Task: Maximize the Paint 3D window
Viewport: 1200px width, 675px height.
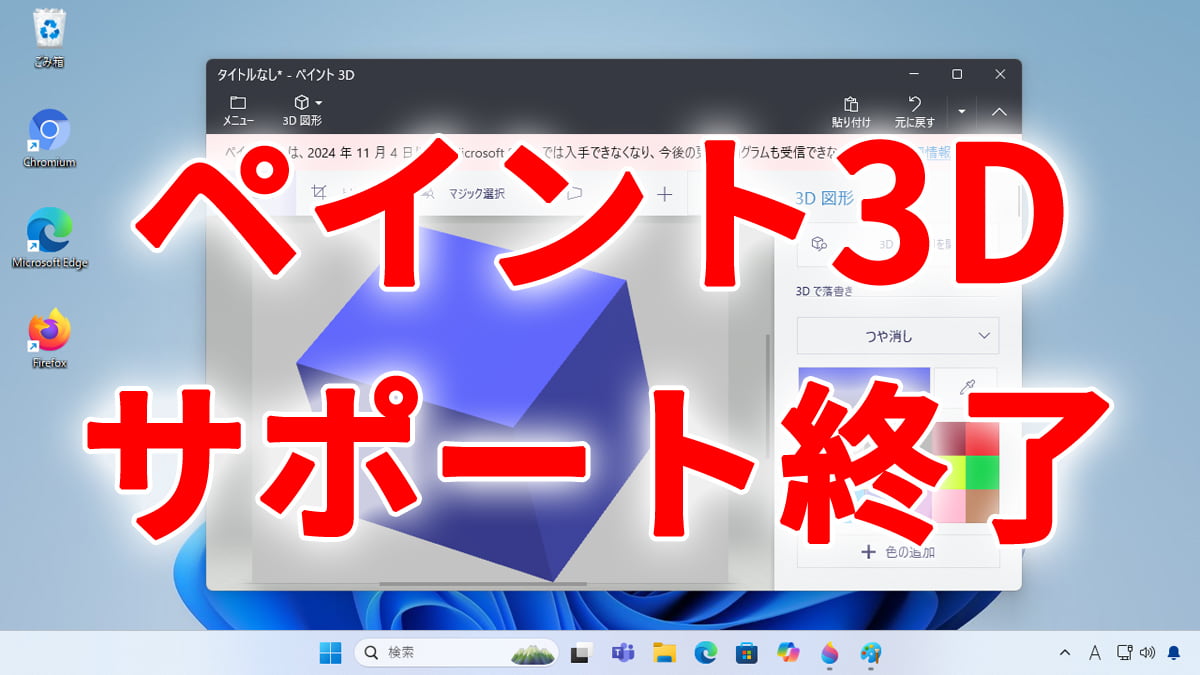Action: click(x=957, y=74)
